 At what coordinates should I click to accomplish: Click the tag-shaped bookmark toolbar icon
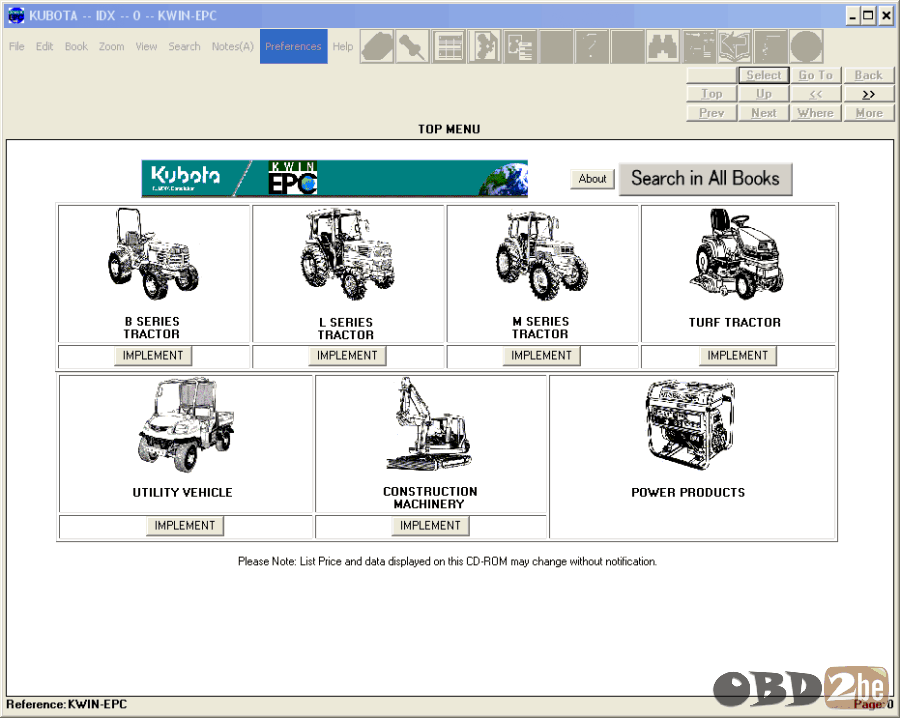point(377,46)
